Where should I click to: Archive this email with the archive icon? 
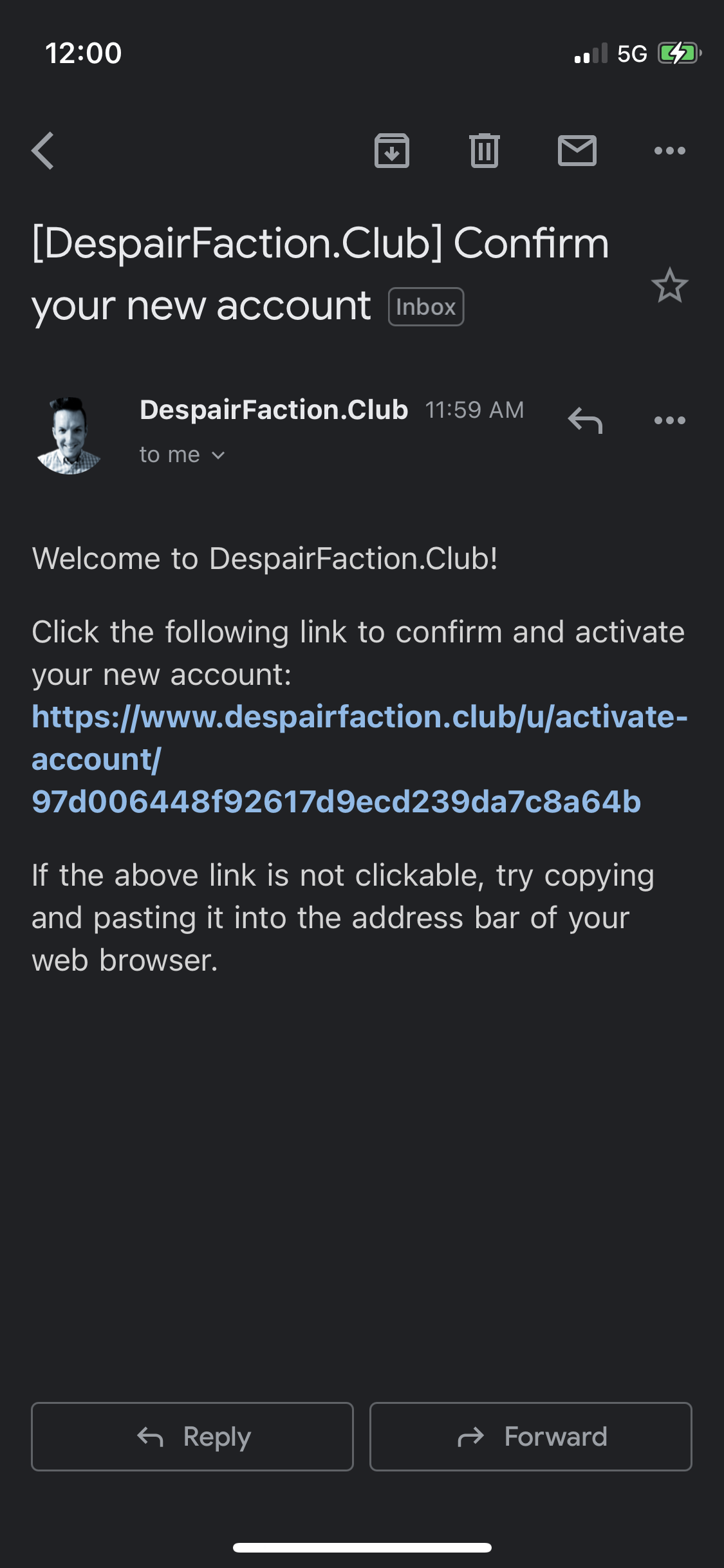coord(392,151)
